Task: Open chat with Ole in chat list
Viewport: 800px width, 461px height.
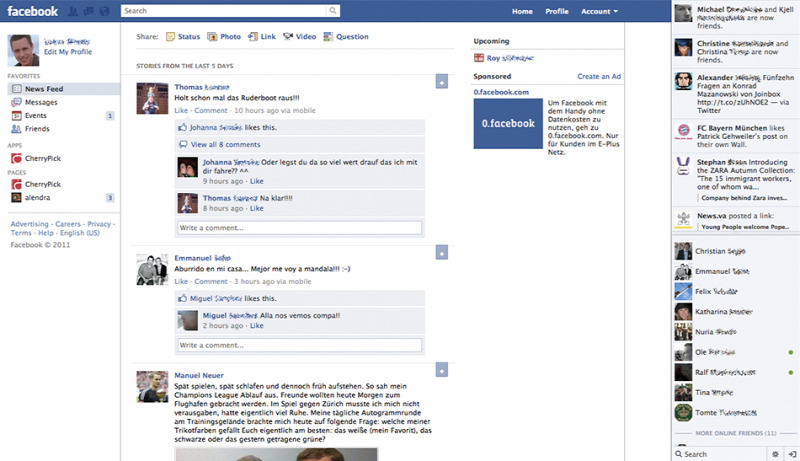Action: click(x=735, y=352)
